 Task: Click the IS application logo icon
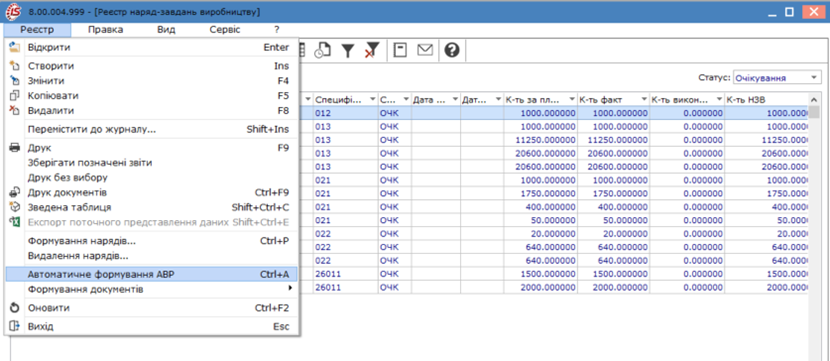pyautogui.click(x=12, y=11)
